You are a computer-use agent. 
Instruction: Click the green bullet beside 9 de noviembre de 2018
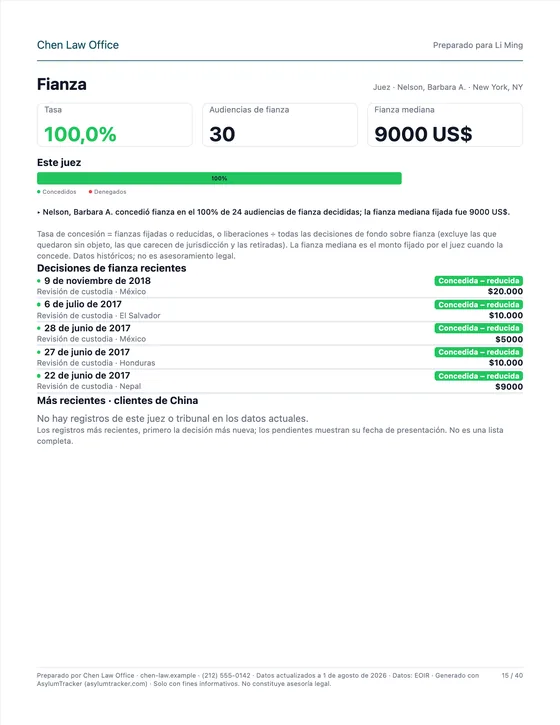39,281
